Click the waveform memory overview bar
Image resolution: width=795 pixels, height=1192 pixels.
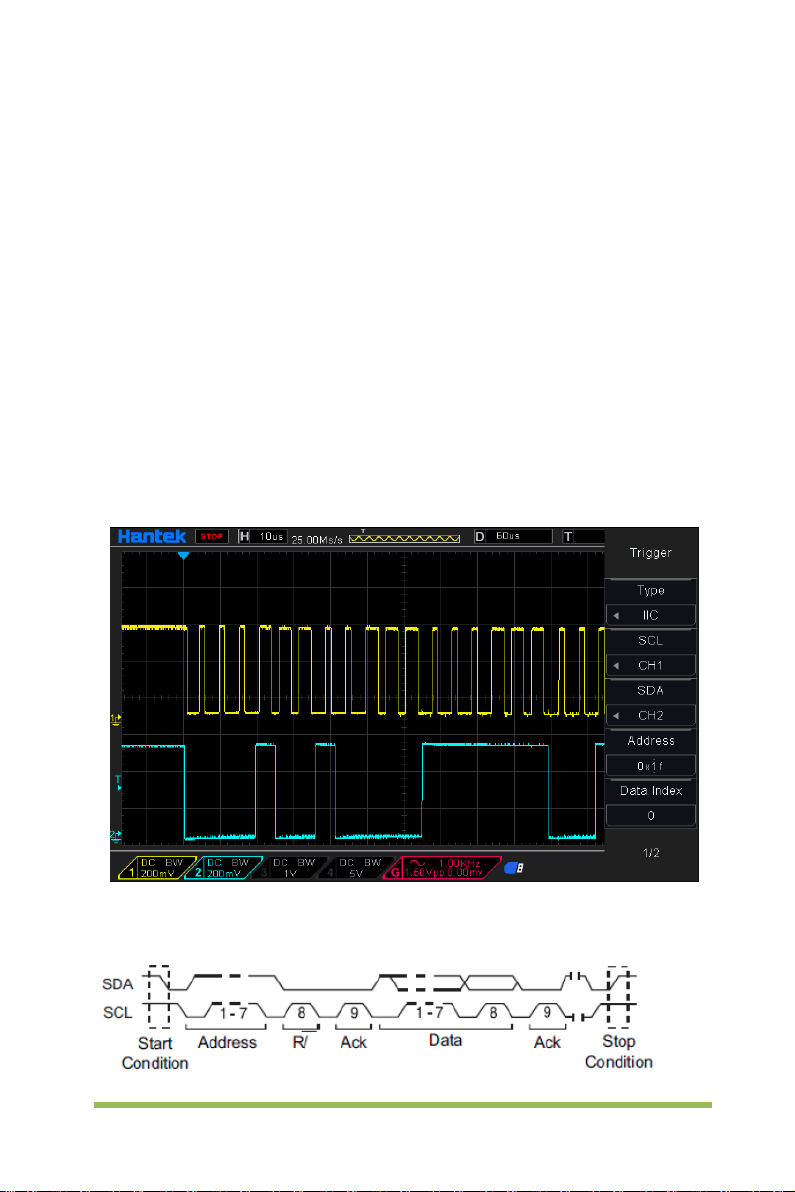coord(404,537)
